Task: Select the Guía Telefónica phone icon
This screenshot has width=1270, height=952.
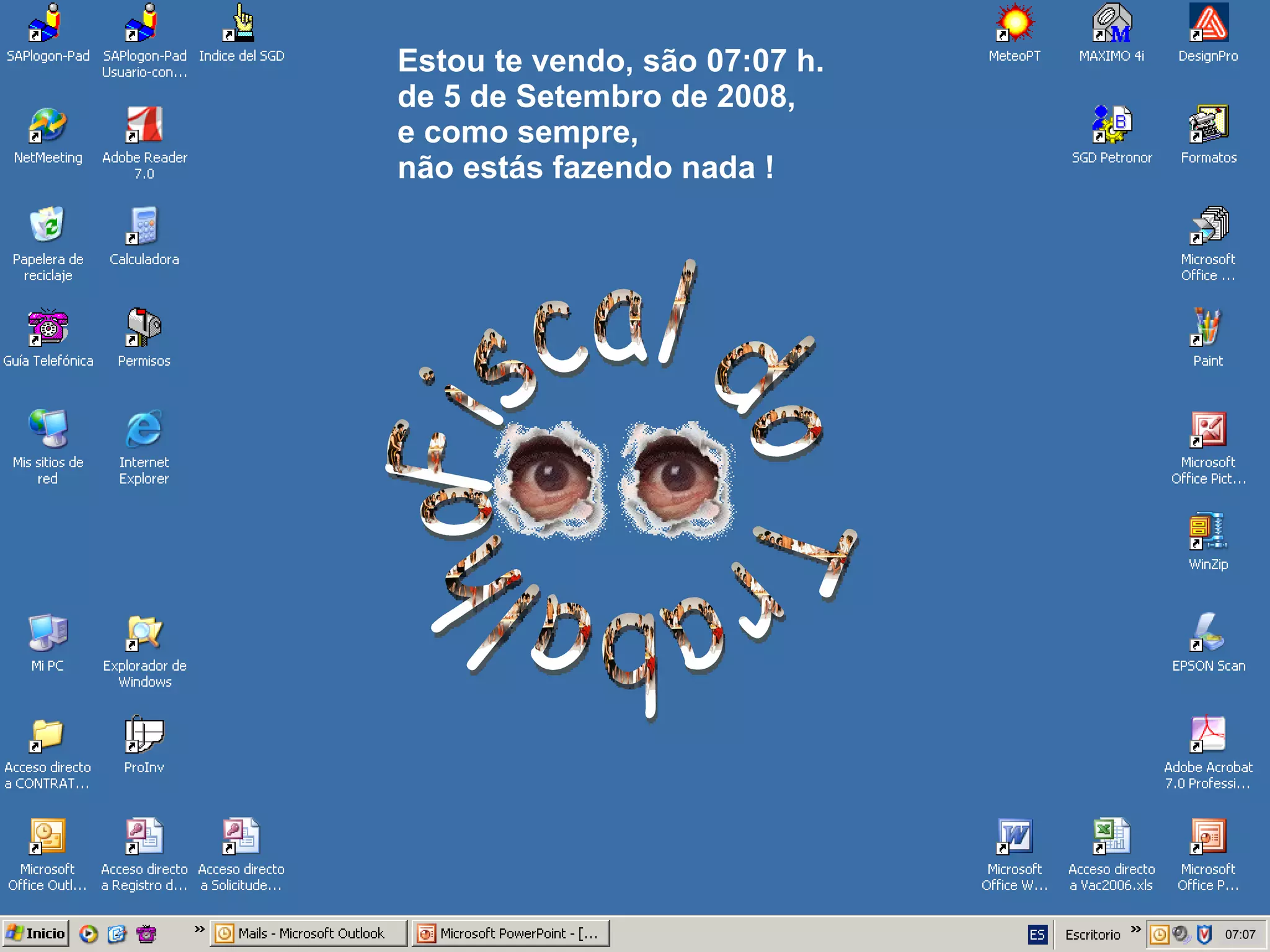Action: pos(48,327)
